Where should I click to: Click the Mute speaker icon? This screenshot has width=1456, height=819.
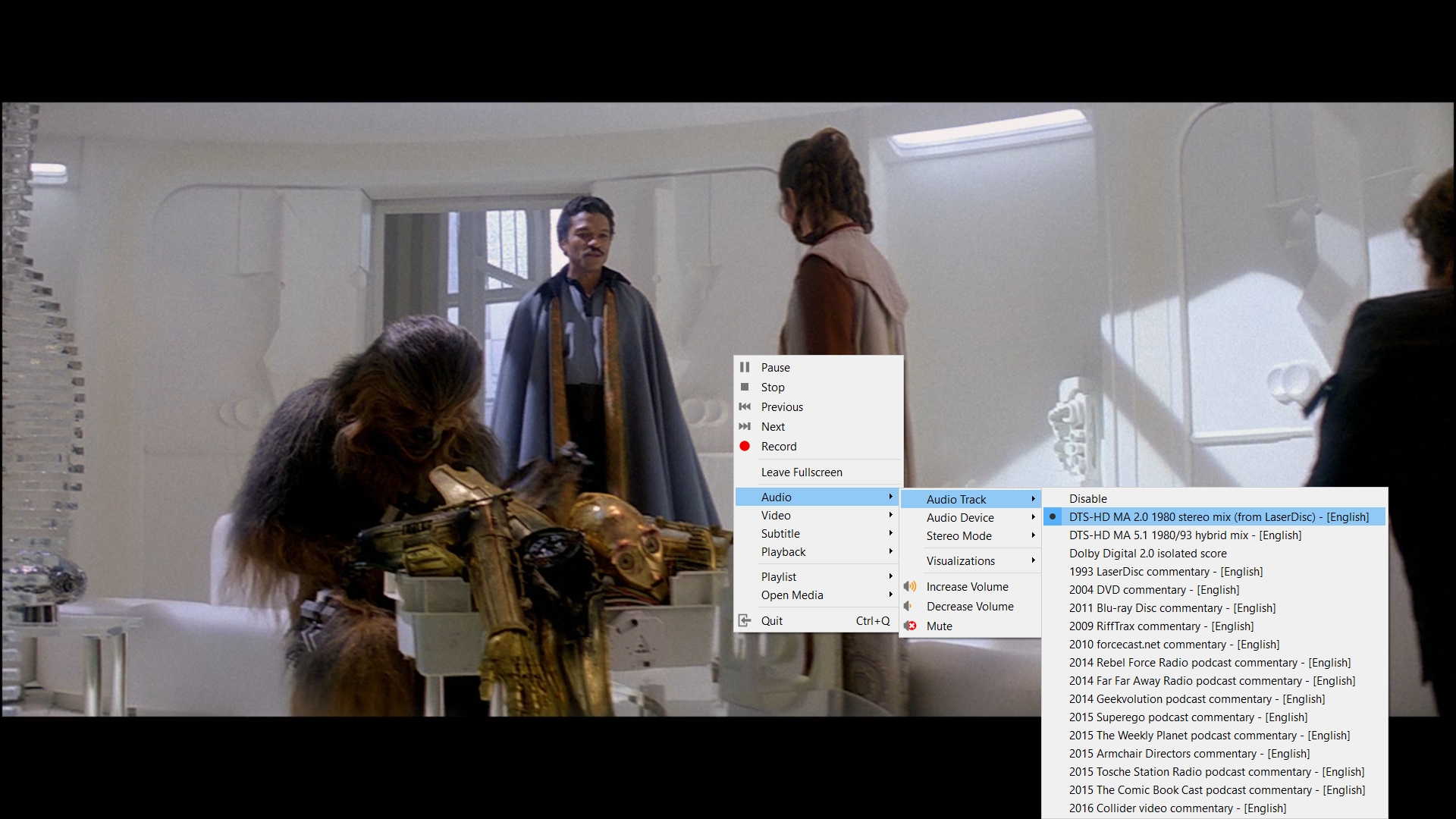pos(910,626)
